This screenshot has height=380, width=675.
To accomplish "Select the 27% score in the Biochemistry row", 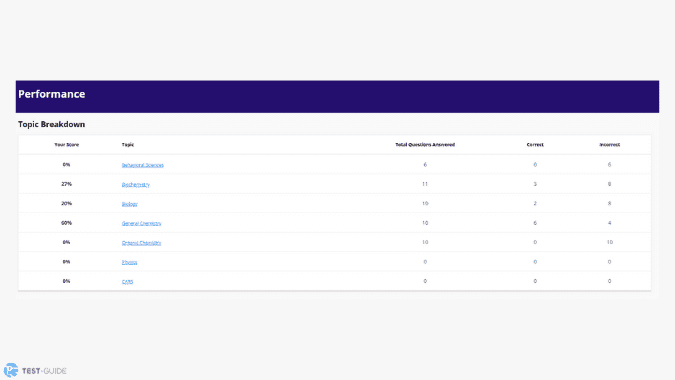I will [x=66, y=184].
